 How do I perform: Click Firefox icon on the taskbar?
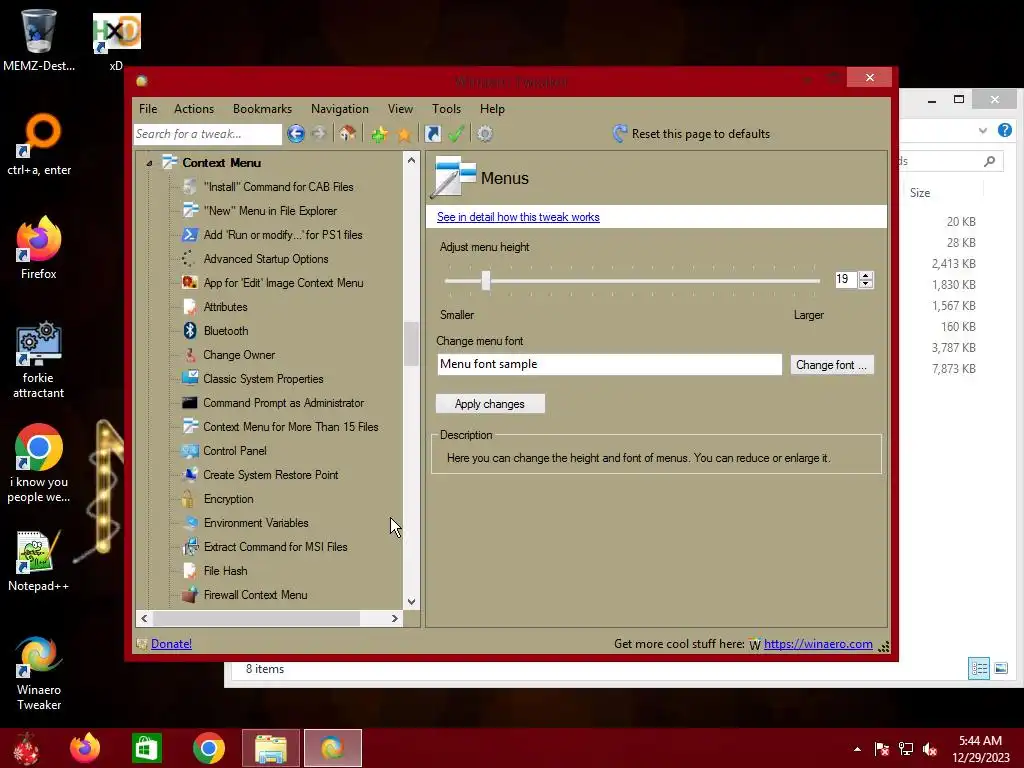85,748
